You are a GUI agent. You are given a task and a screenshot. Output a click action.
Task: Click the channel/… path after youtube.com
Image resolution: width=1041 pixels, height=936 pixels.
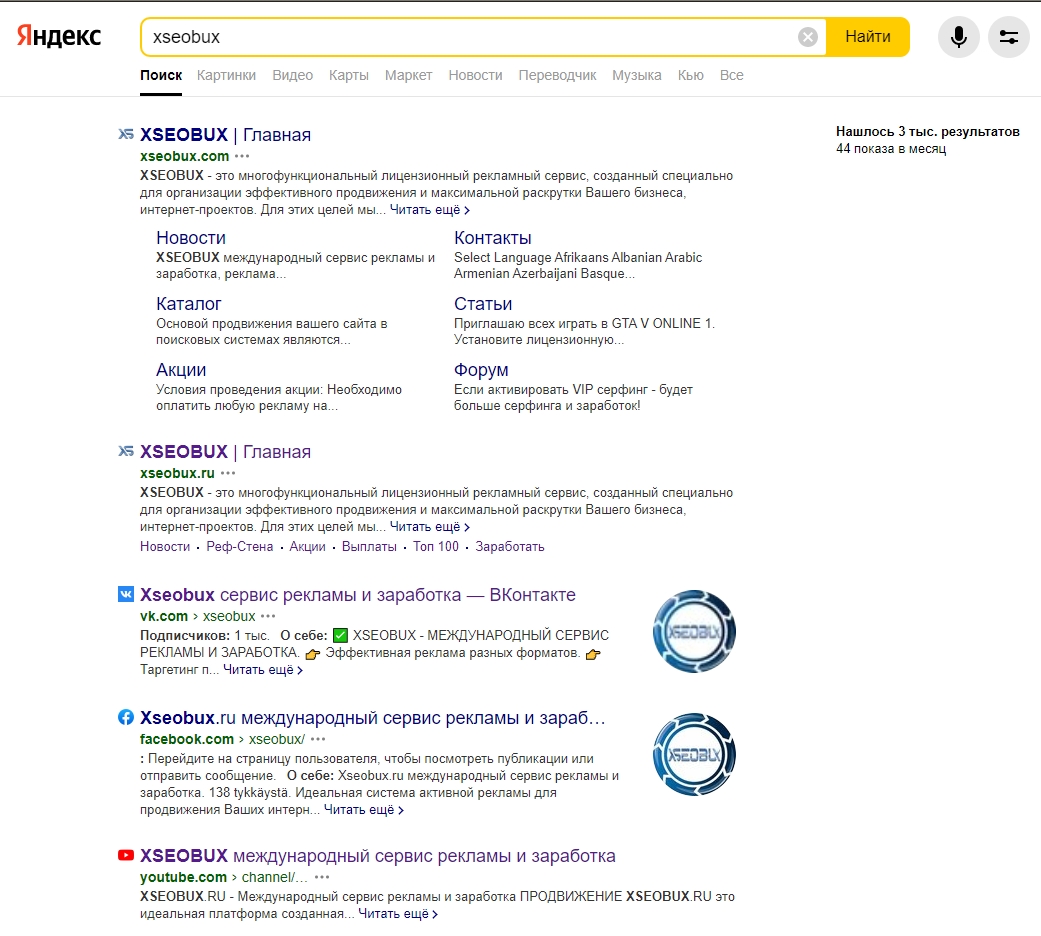click(x=275, y=877)
